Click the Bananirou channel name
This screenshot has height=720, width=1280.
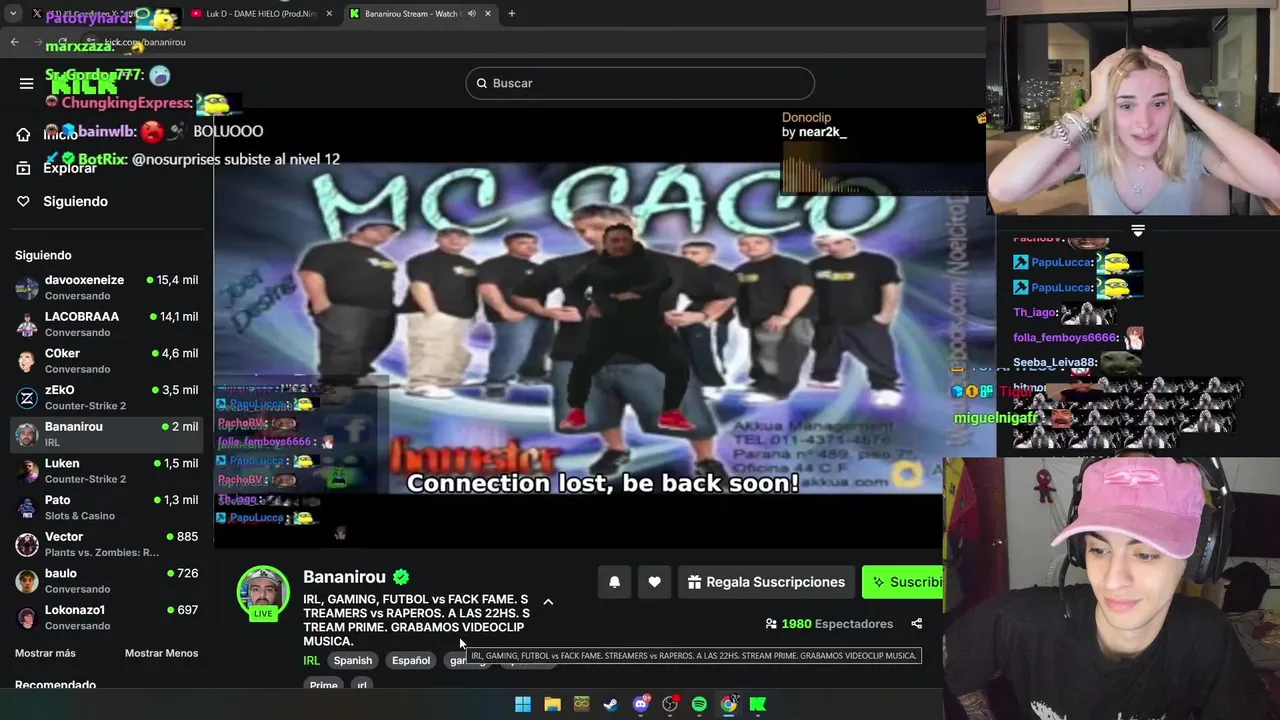pyautogui.click(x=344, y=577)
